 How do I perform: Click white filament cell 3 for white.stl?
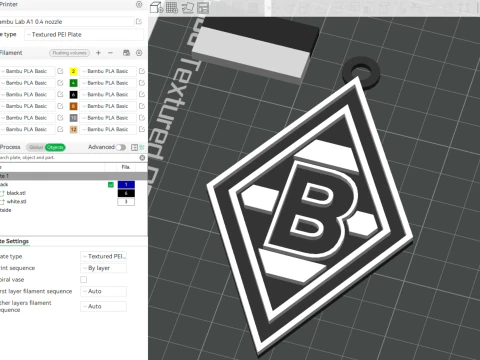[x=126, y=201]
